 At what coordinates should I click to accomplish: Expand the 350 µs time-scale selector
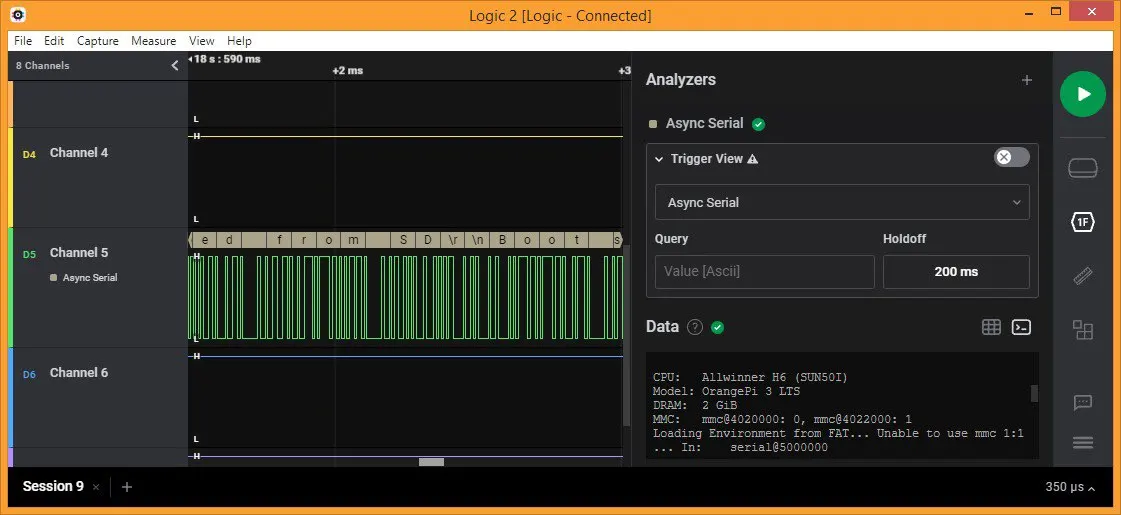(x=1071, y=488)
